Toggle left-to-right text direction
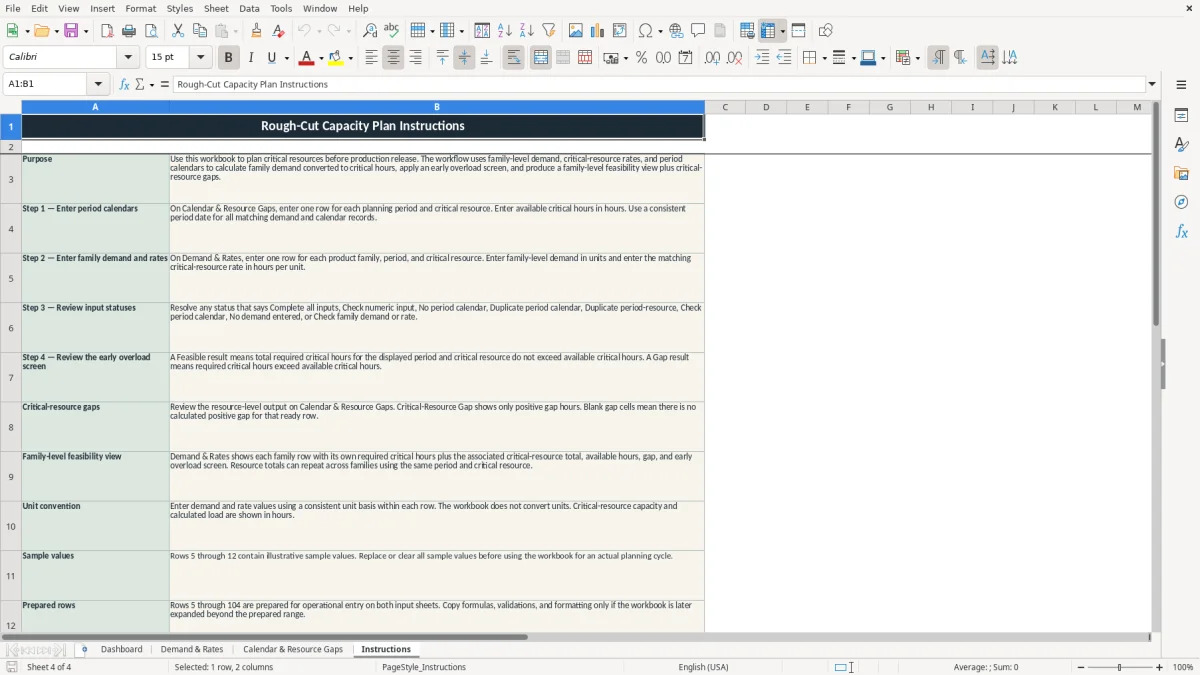The image size is (1200, 675). (938, 58)
